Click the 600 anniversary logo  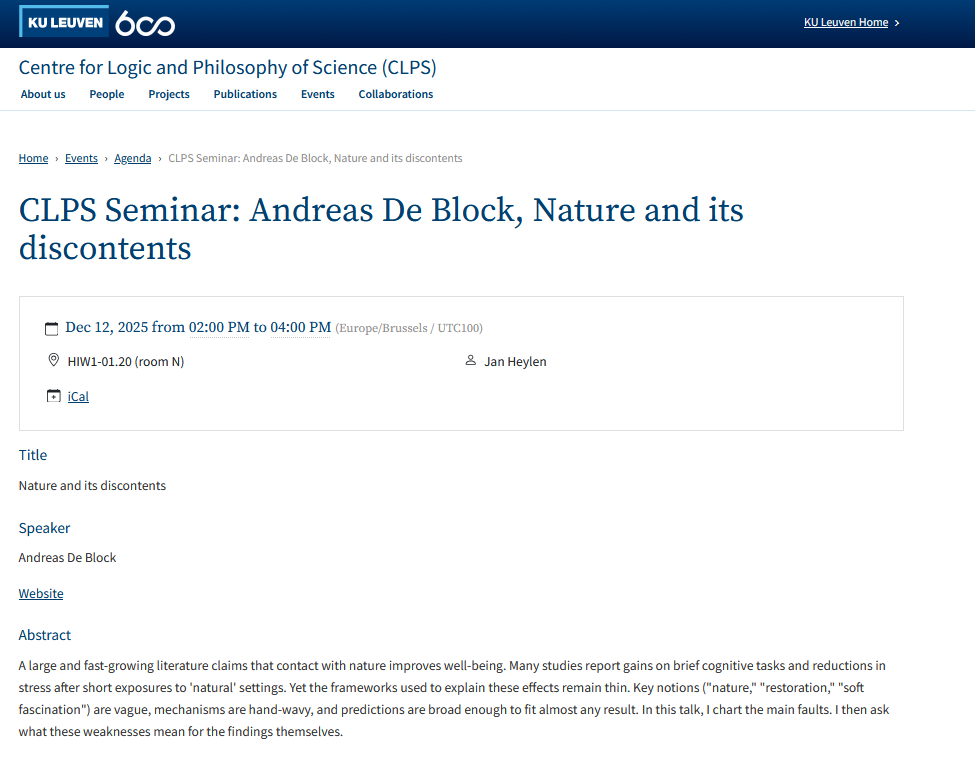145,23
